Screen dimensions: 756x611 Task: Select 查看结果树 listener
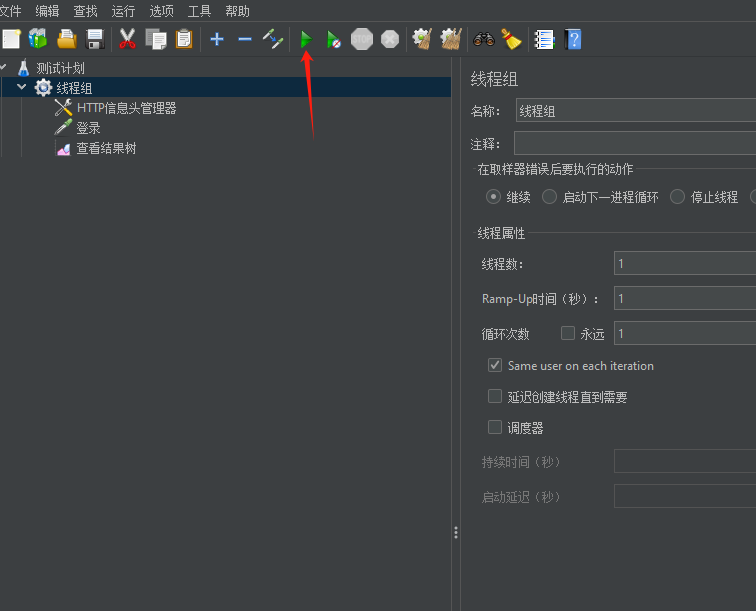coord(106,148)
